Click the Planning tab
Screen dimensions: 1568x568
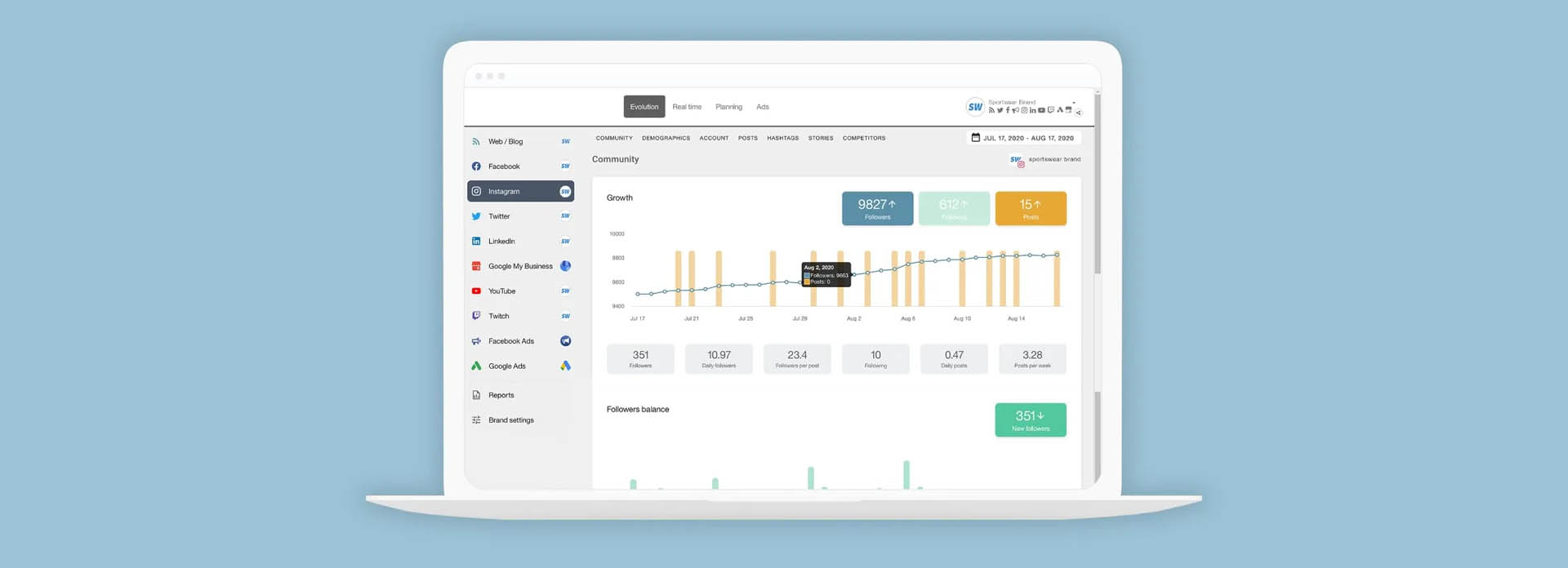[x=728, y=107]
